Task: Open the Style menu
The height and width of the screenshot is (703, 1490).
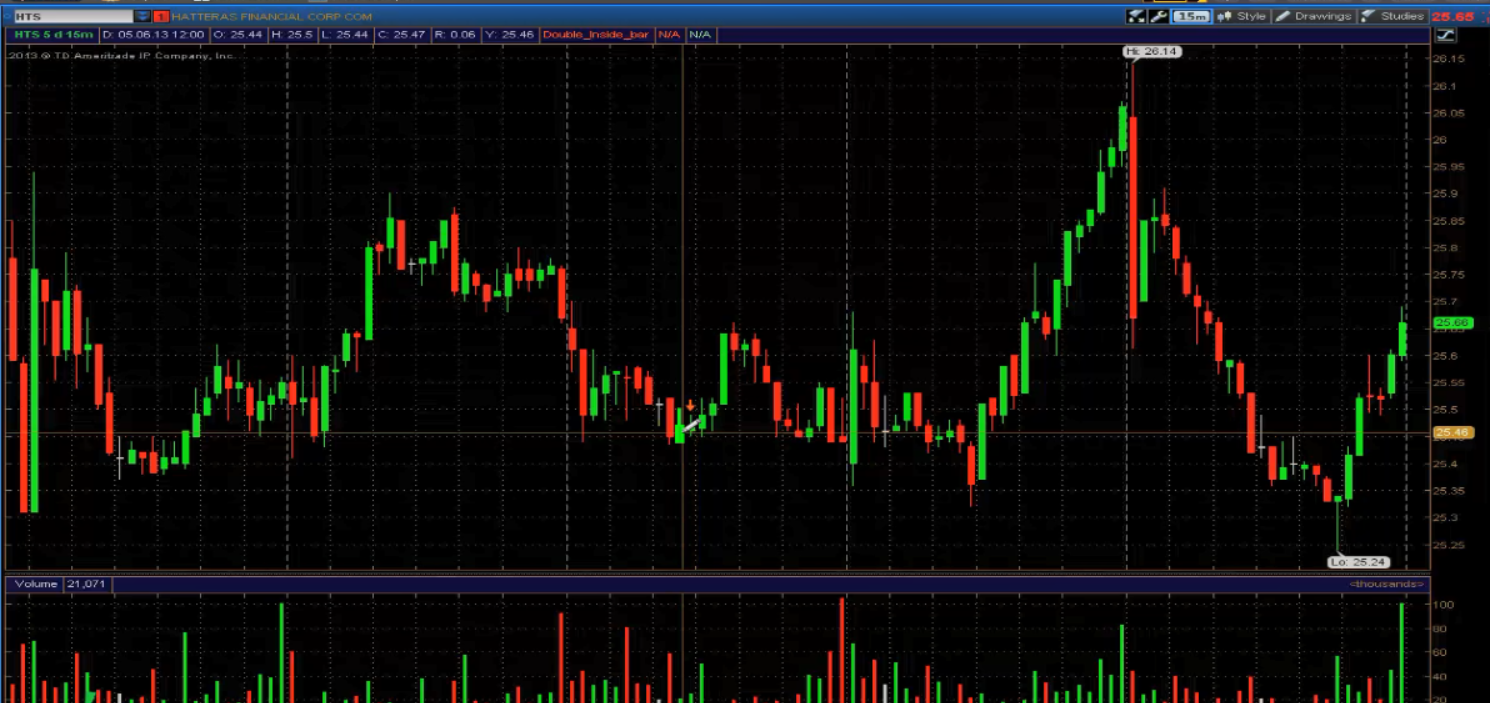Action: [1242, 16]
